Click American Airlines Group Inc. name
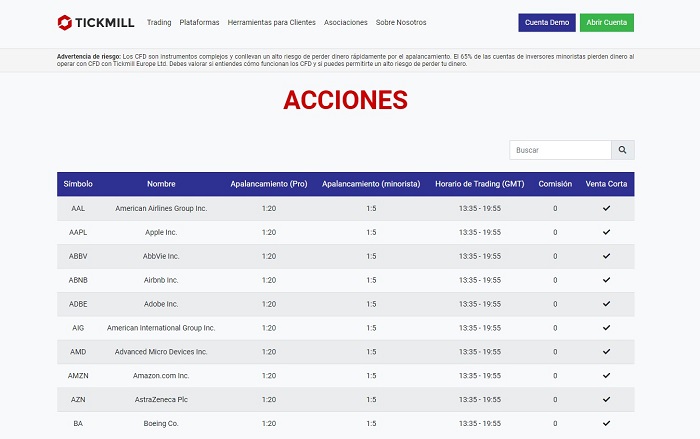The image size is (700, 439). point(161,209)
